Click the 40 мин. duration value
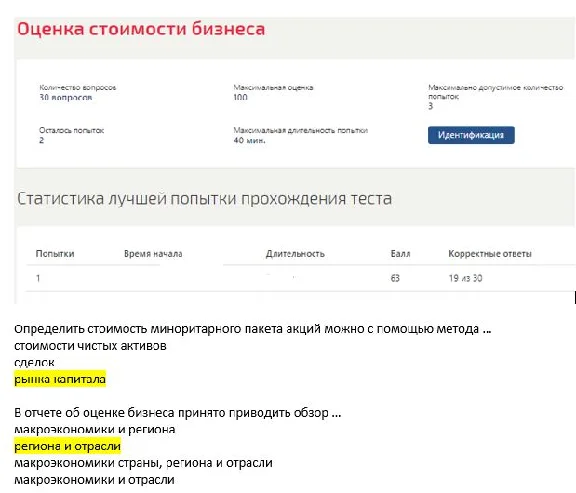Screen dimensions: 576x493 (x=249, y=140)
